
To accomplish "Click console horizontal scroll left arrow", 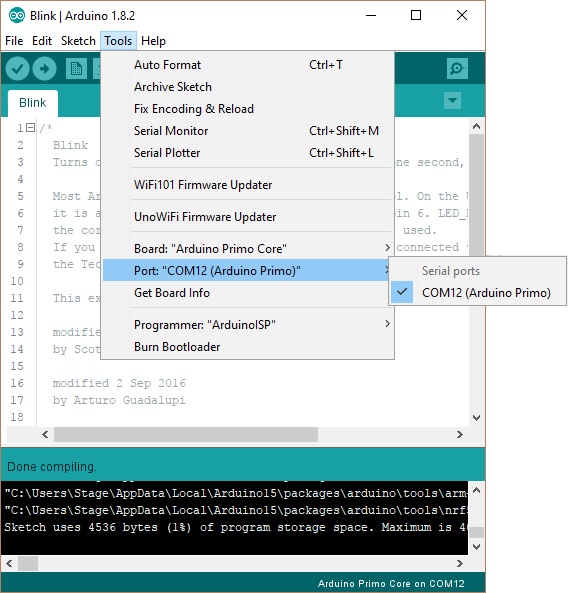I will tap(9, 564).
